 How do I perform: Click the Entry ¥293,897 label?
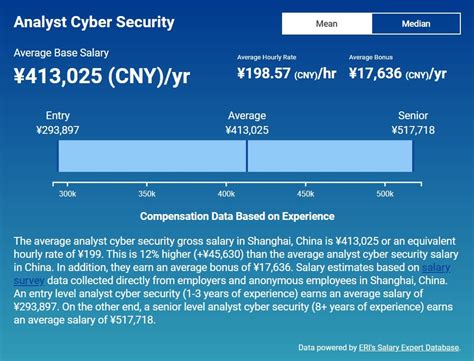(x=58, y=123)
